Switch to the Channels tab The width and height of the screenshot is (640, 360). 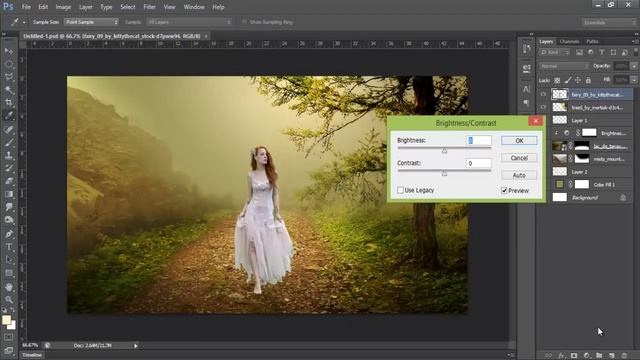(569, 41)
